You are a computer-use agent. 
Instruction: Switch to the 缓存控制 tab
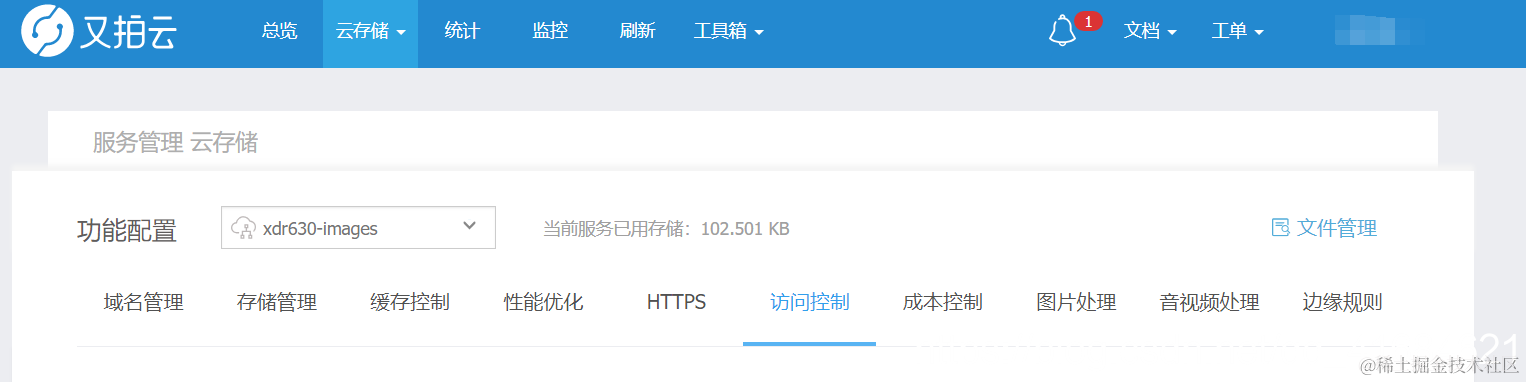[410, 302]
